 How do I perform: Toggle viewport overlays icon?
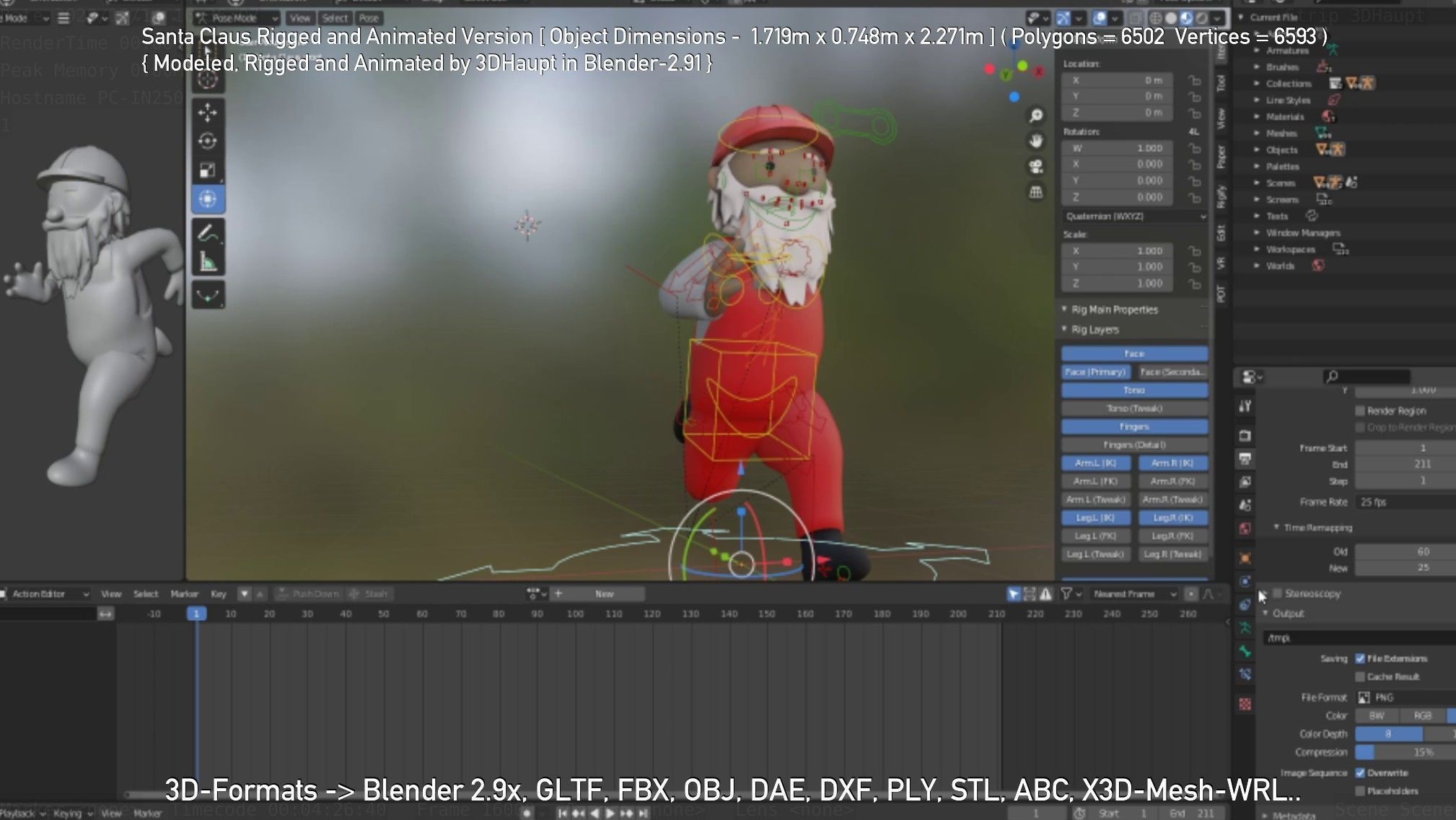[1100, 18]
